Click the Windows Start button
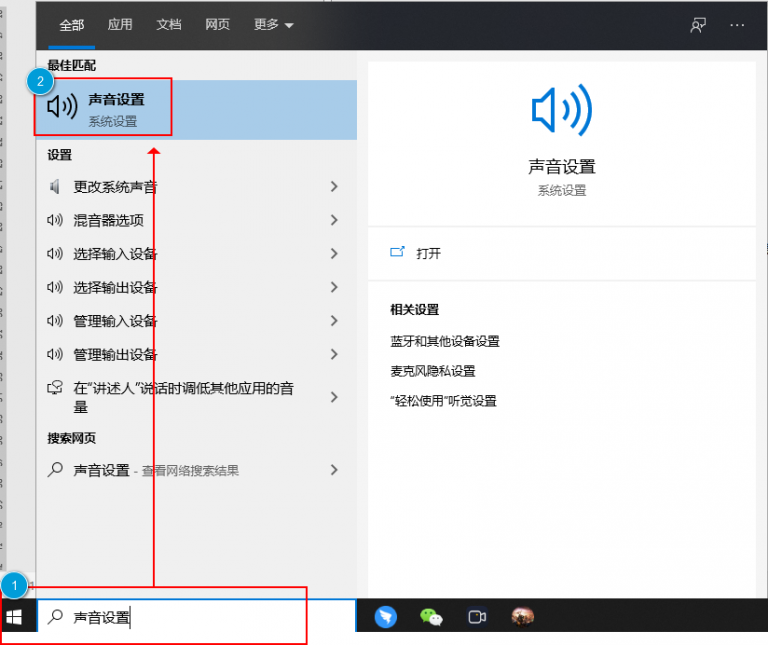768x645 pixels. tap(14, 617)
